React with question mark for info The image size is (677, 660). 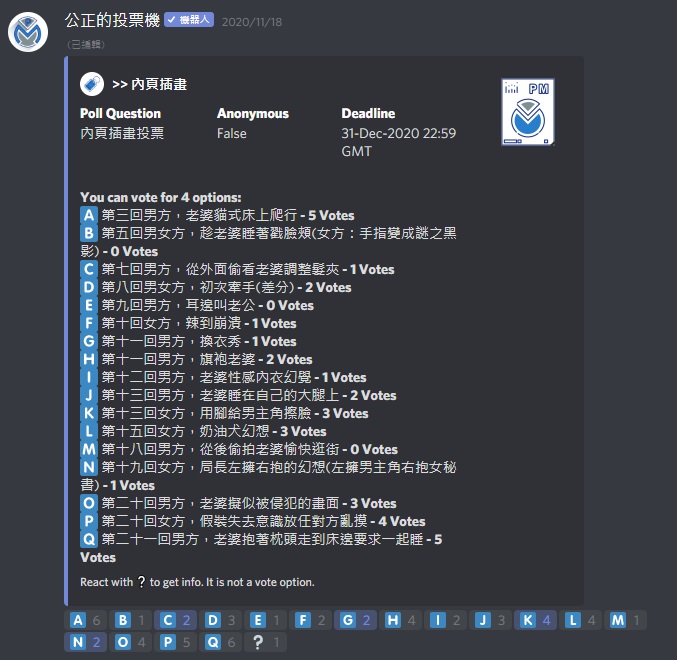(x=265, y=642)
